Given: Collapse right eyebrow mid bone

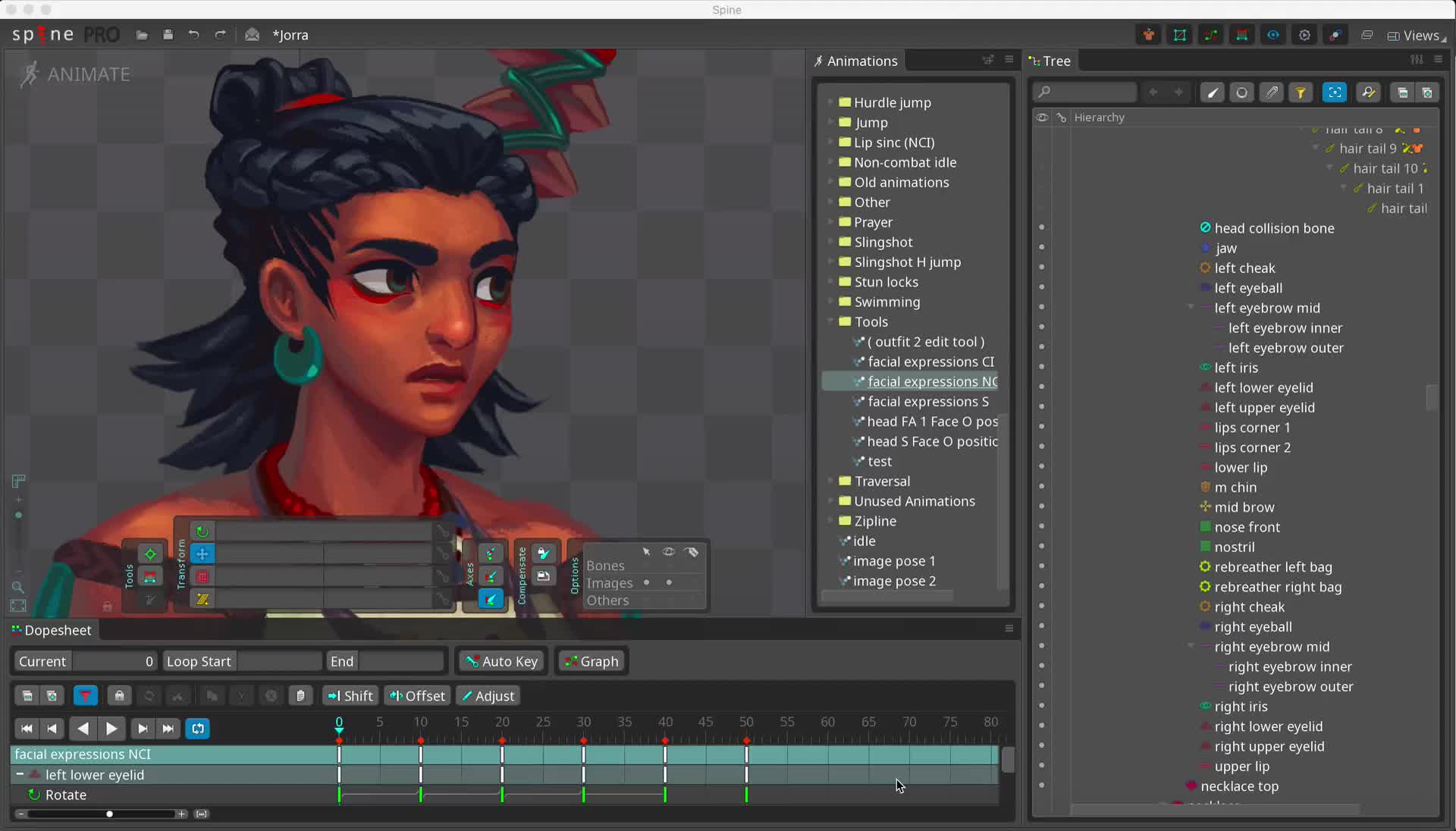Looking at the screenshot, I should tap(1191, 646).
